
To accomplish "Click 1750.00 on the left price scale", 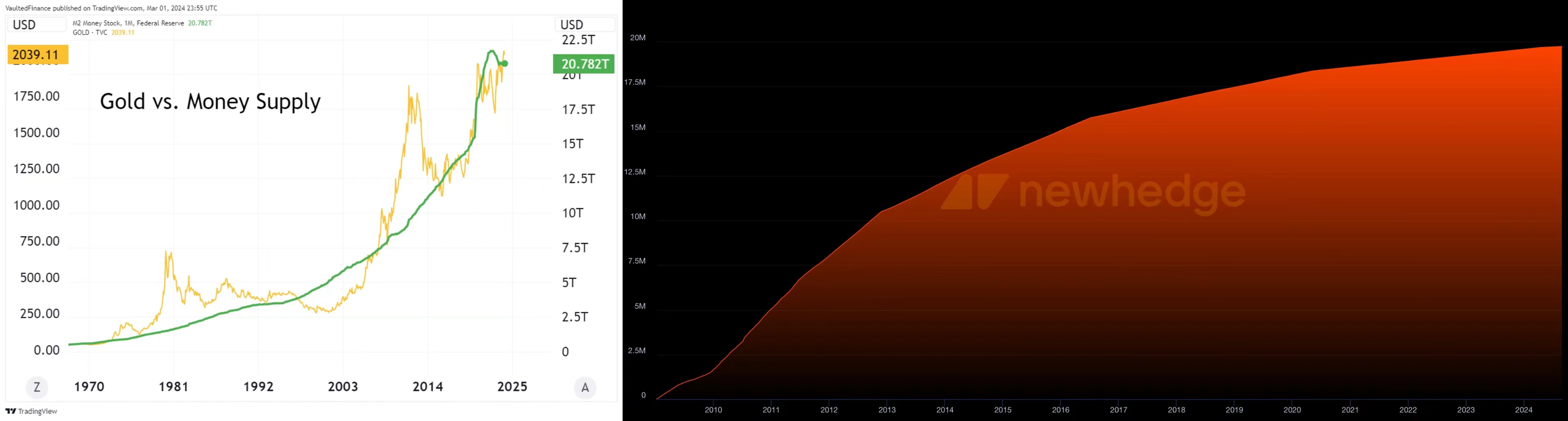I will 37,96.
